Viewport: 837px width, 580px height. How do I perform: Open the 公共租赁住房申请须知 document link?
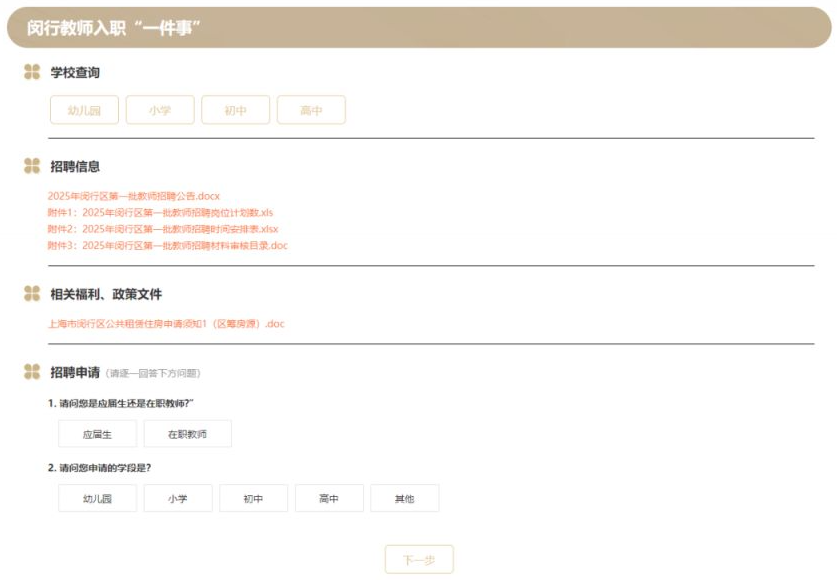[x=166, y=324]
